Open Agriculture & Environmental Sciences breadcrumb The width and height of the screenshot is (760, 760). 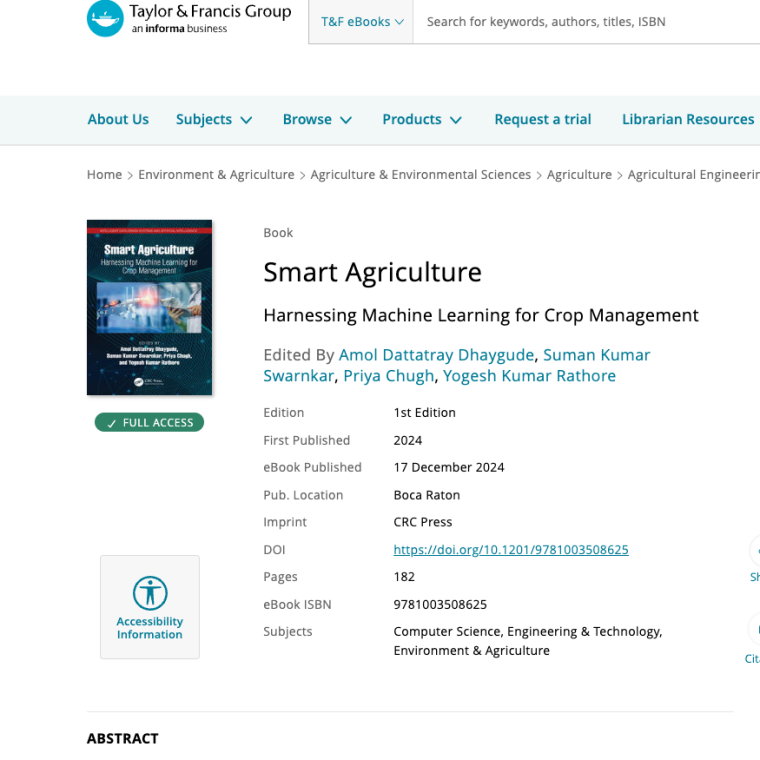(421, 174)
